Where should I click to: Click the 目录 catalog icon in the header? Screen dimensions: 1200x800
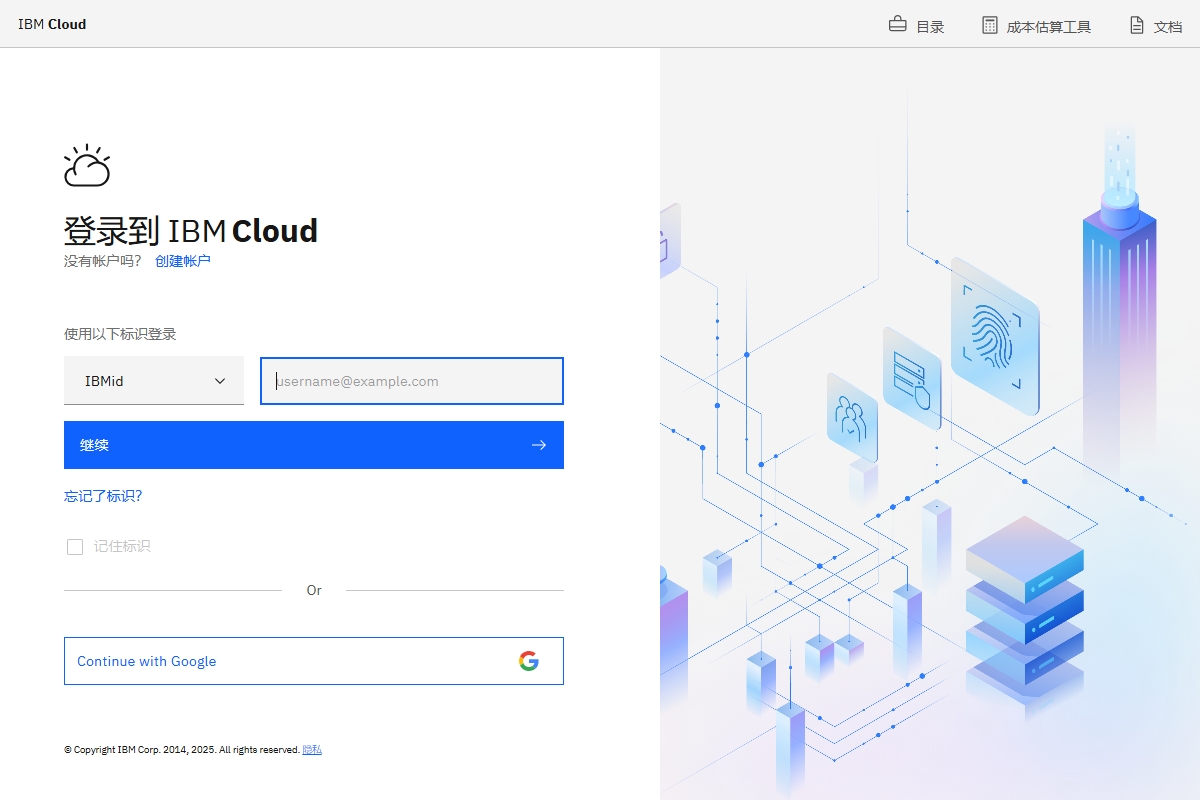click(899, 24)
